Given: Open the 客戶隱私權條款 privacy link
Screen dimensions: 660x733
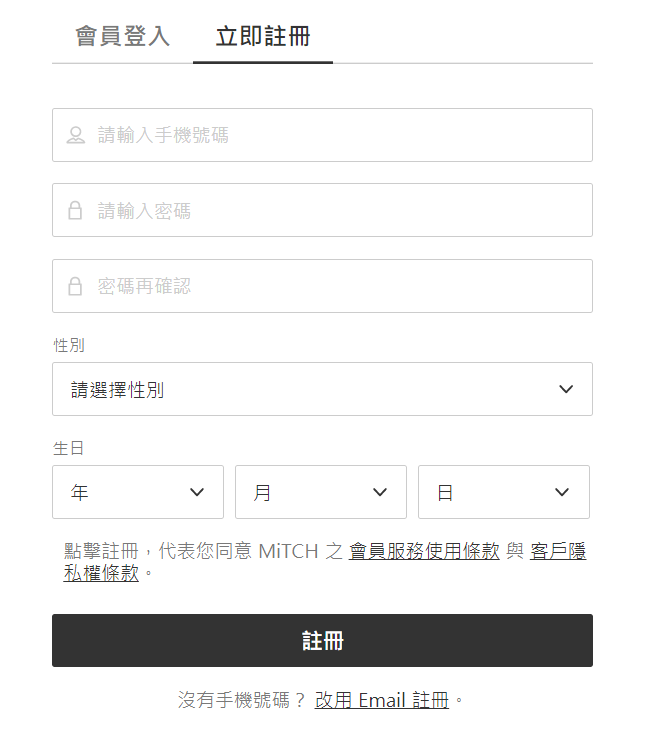Looking at the screenshot, I should (558, 551).
